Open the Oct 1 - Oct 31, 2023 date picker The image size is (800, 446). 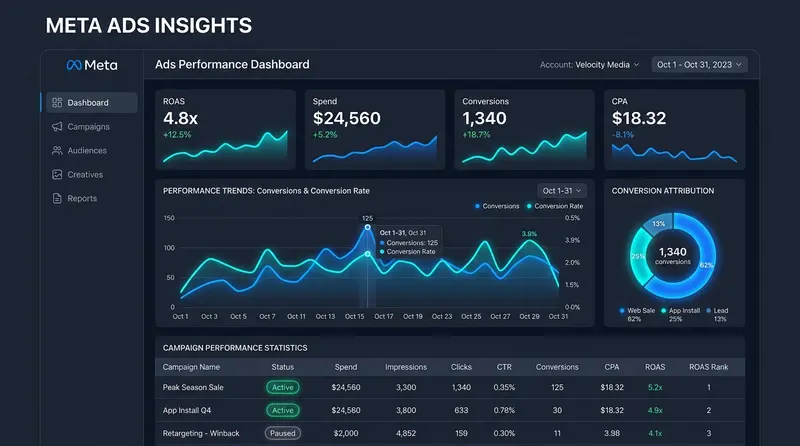click(x=699, y=65)
